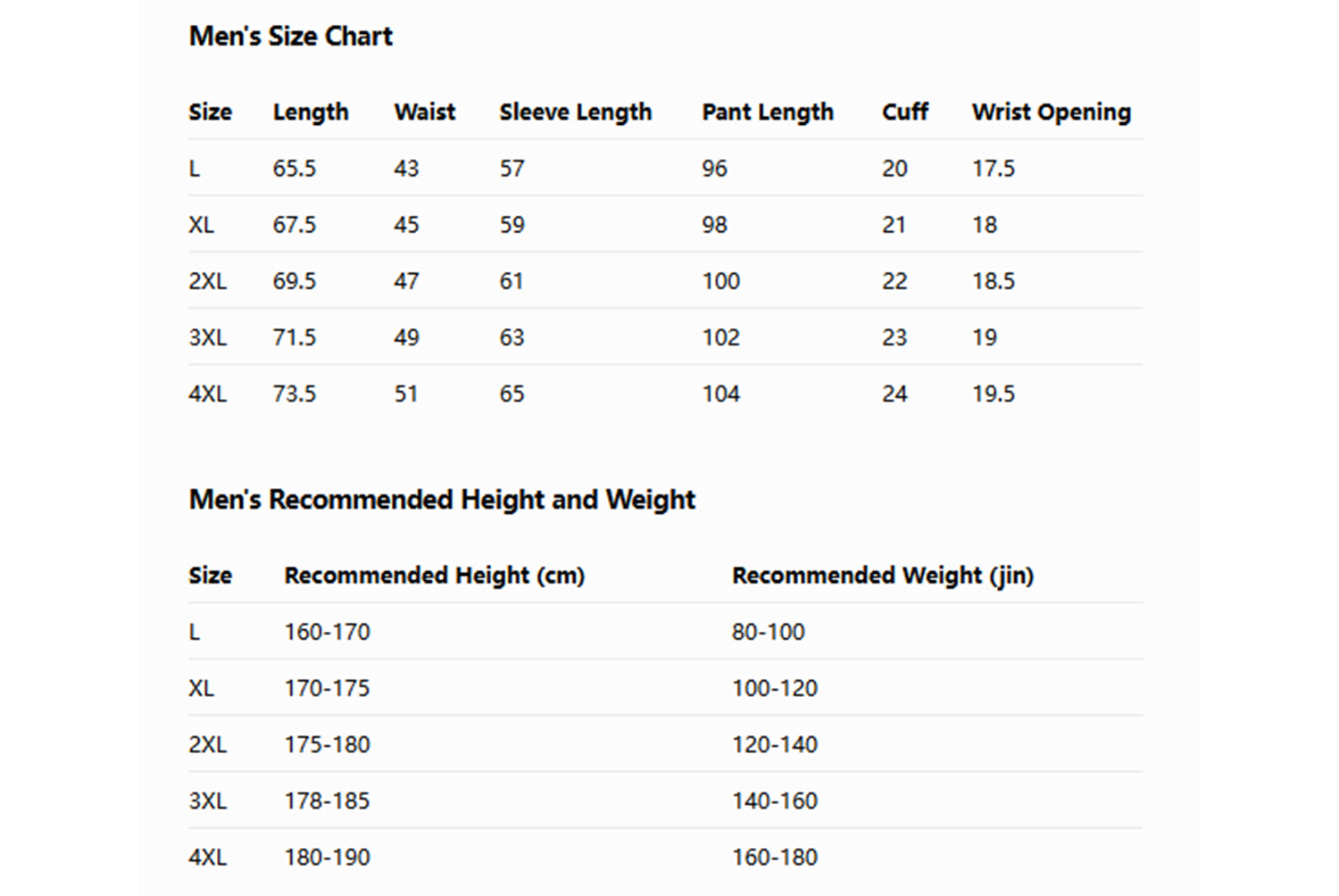Click the 19.5 wrist opening value
Viewport: 1339px width, 896px height.
tap(993, 394)
